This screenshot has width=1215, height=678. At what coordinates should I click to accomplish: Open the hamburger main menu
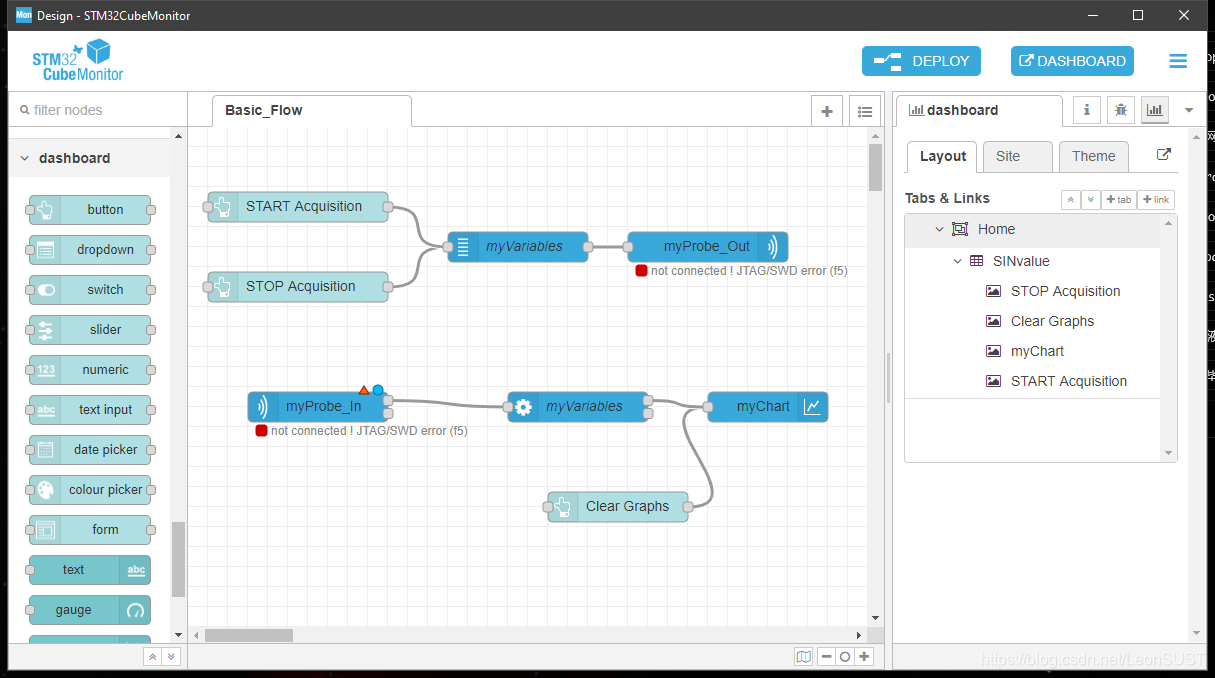[x=1178, y=61]
